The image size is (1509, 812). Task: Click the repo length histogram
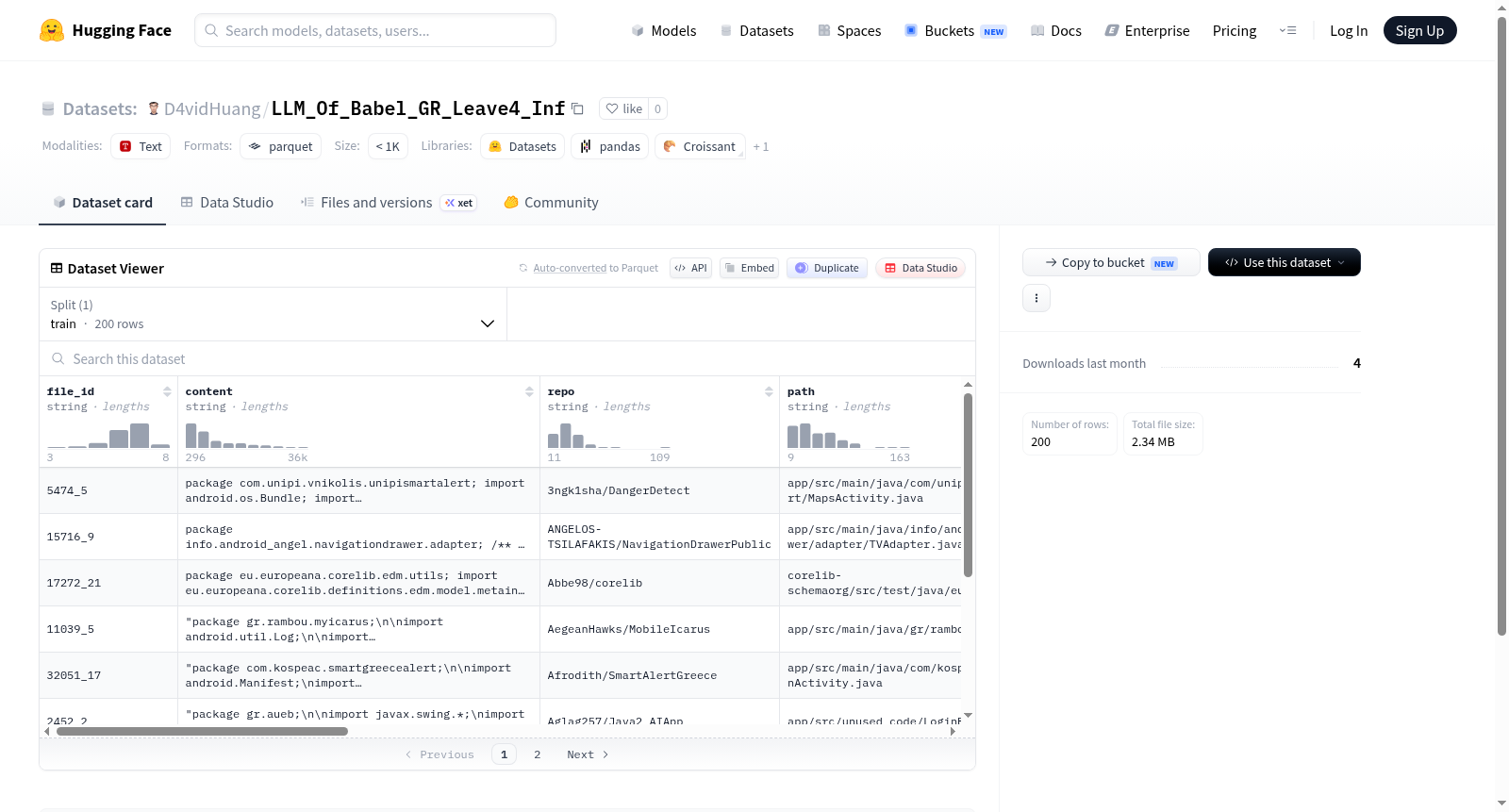click(x=609, y=435)
